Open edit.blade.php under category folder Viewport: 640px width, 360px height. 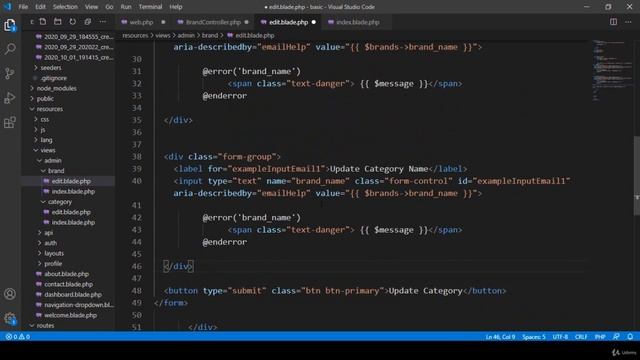coord(71,212)
